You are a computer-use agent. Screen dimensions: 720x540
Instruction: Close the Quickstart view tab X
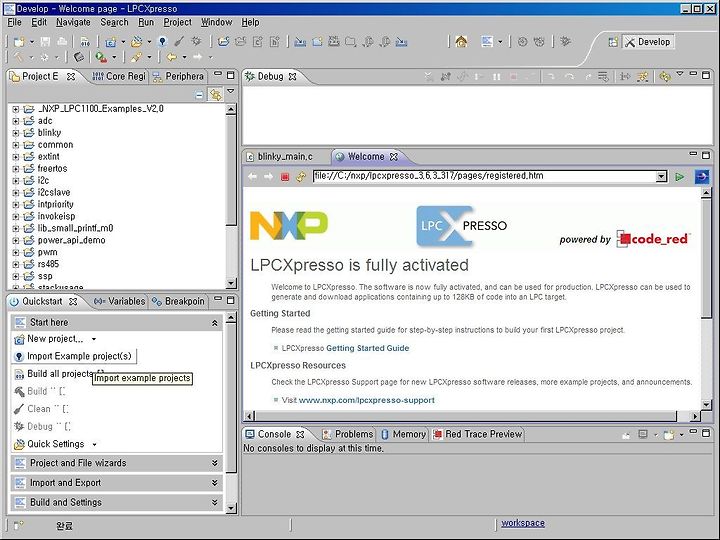coord(73,302)
